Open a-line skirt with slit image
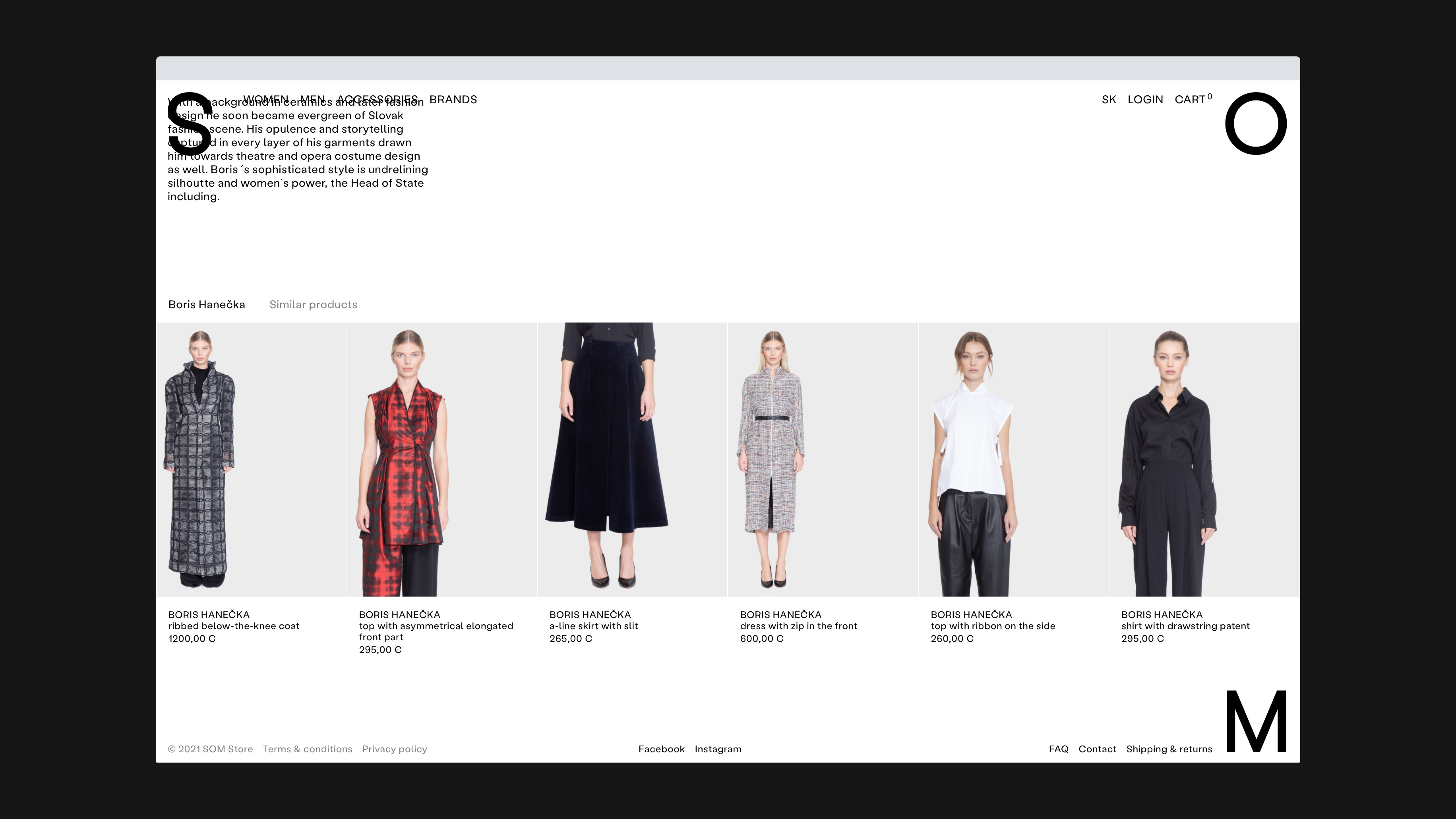This screenshot has width=1456, height=819. coord(633,459)
